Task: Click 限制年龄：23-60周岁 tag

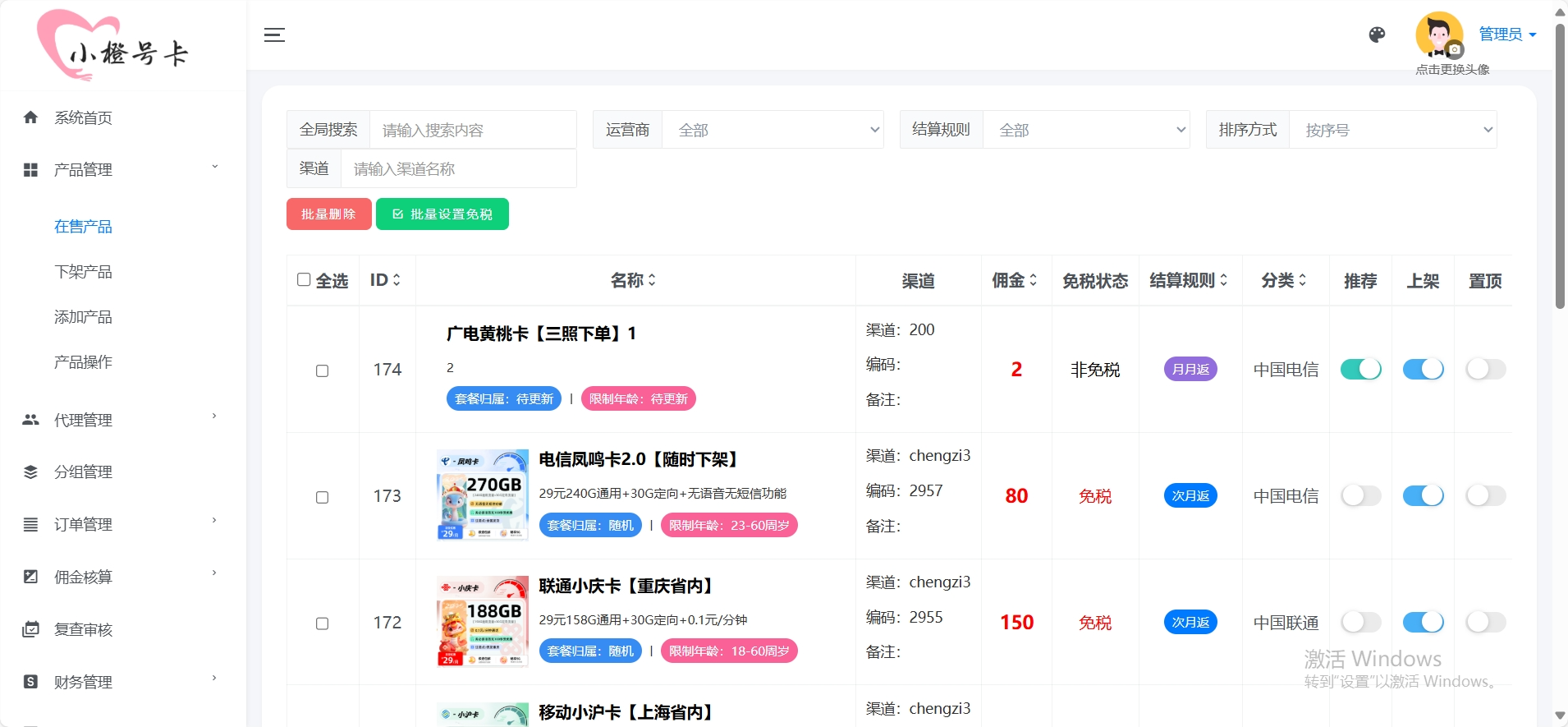Action: pos(729,525)
